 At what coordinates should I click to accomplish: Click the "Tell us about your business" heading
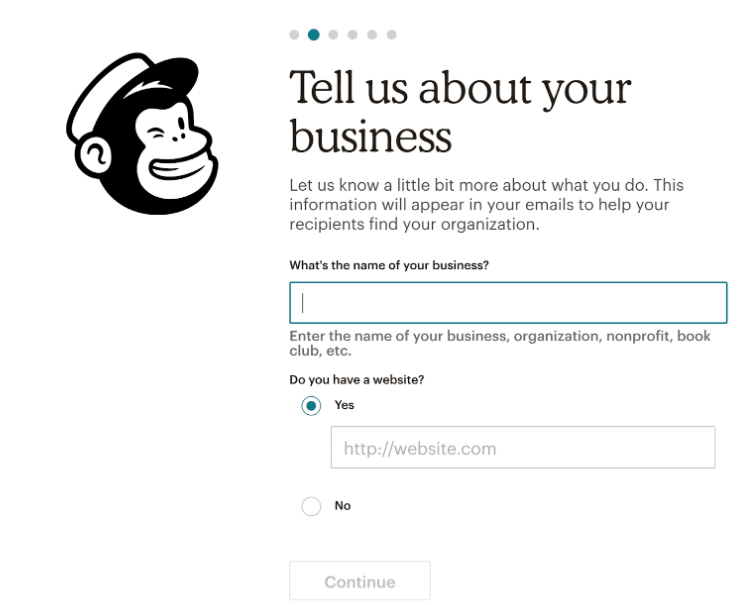tap(459, 111)
